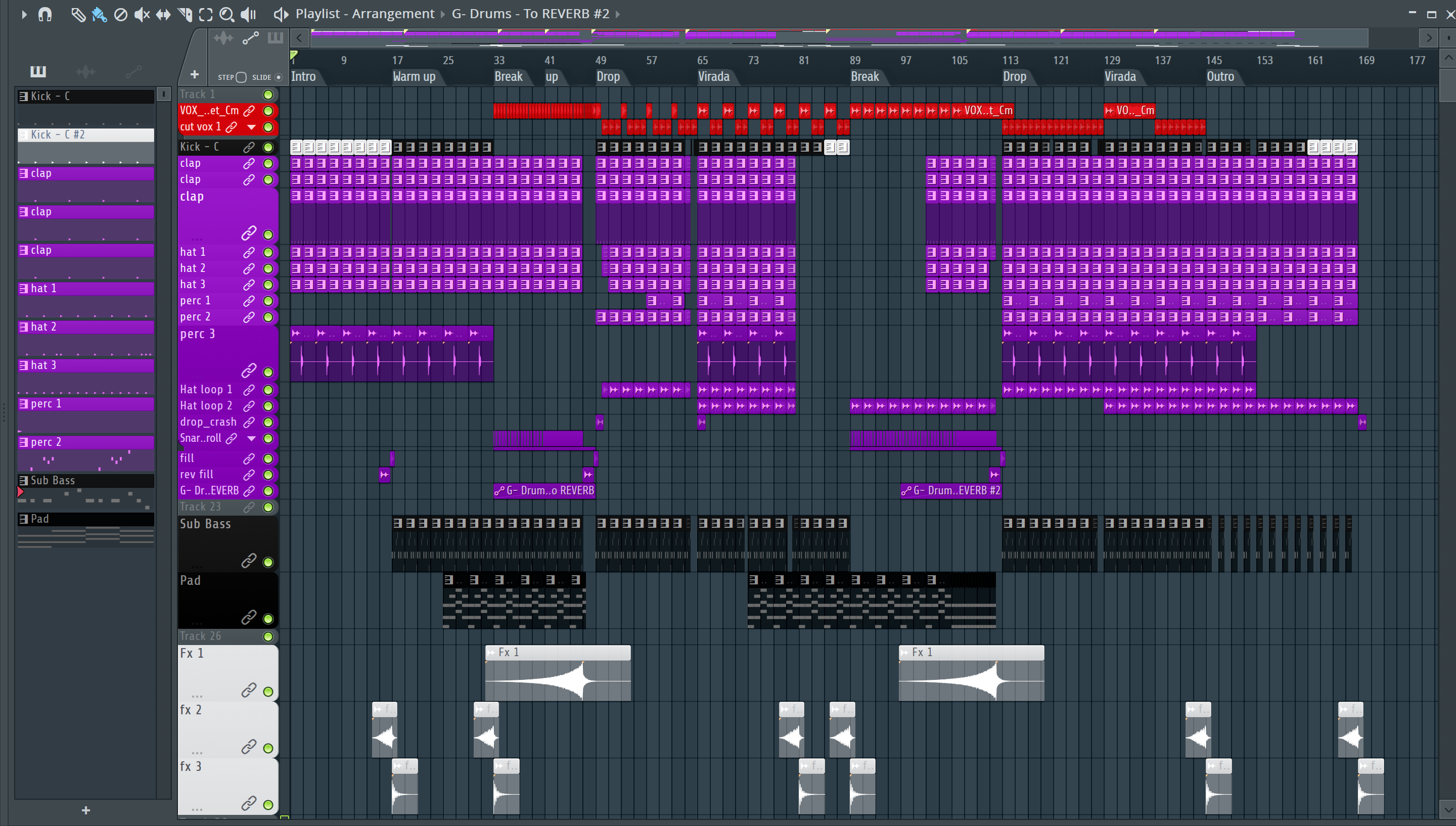The height and width of the screenshot is (826, 1456).
Task: Focus pattern clips in the playlist header
Action: pos(276,38)
